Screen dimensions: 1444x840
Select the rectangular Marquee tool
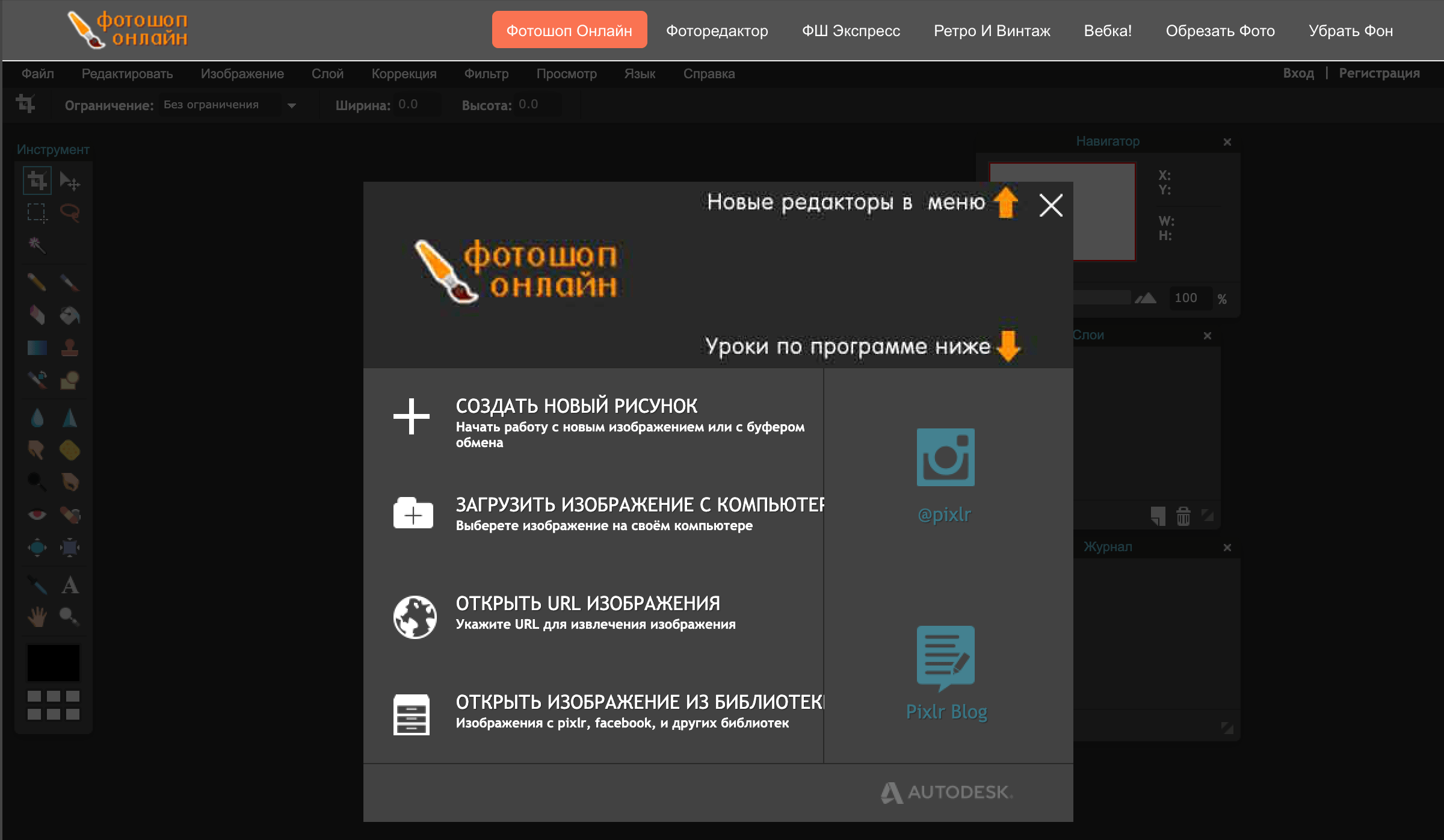pos(37,212)
